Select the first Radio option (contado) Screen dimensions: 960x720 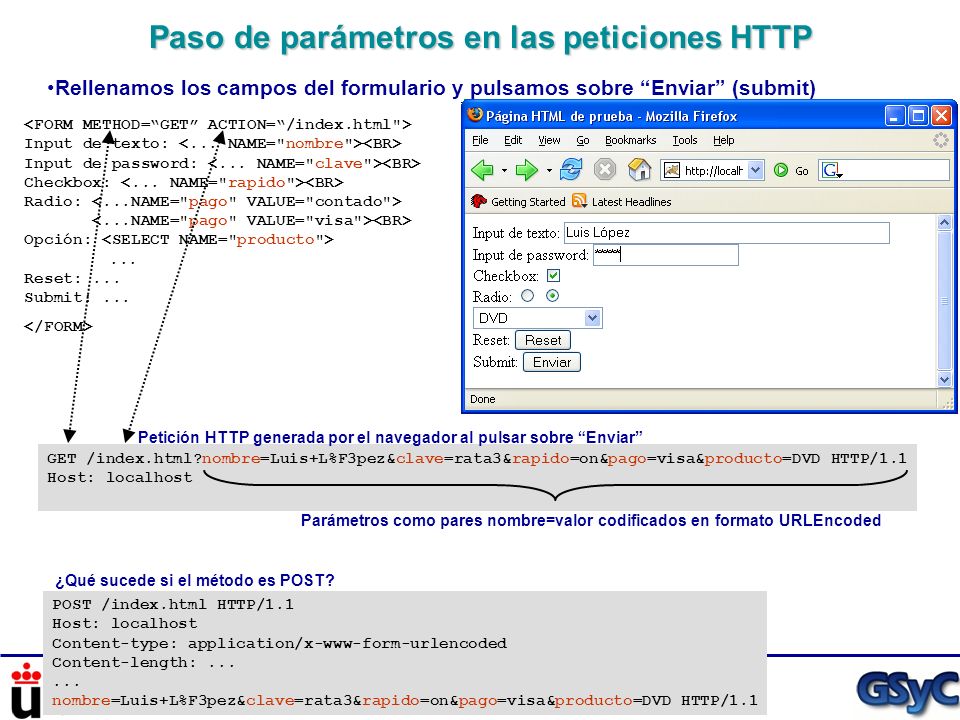(x=528, y=296)
